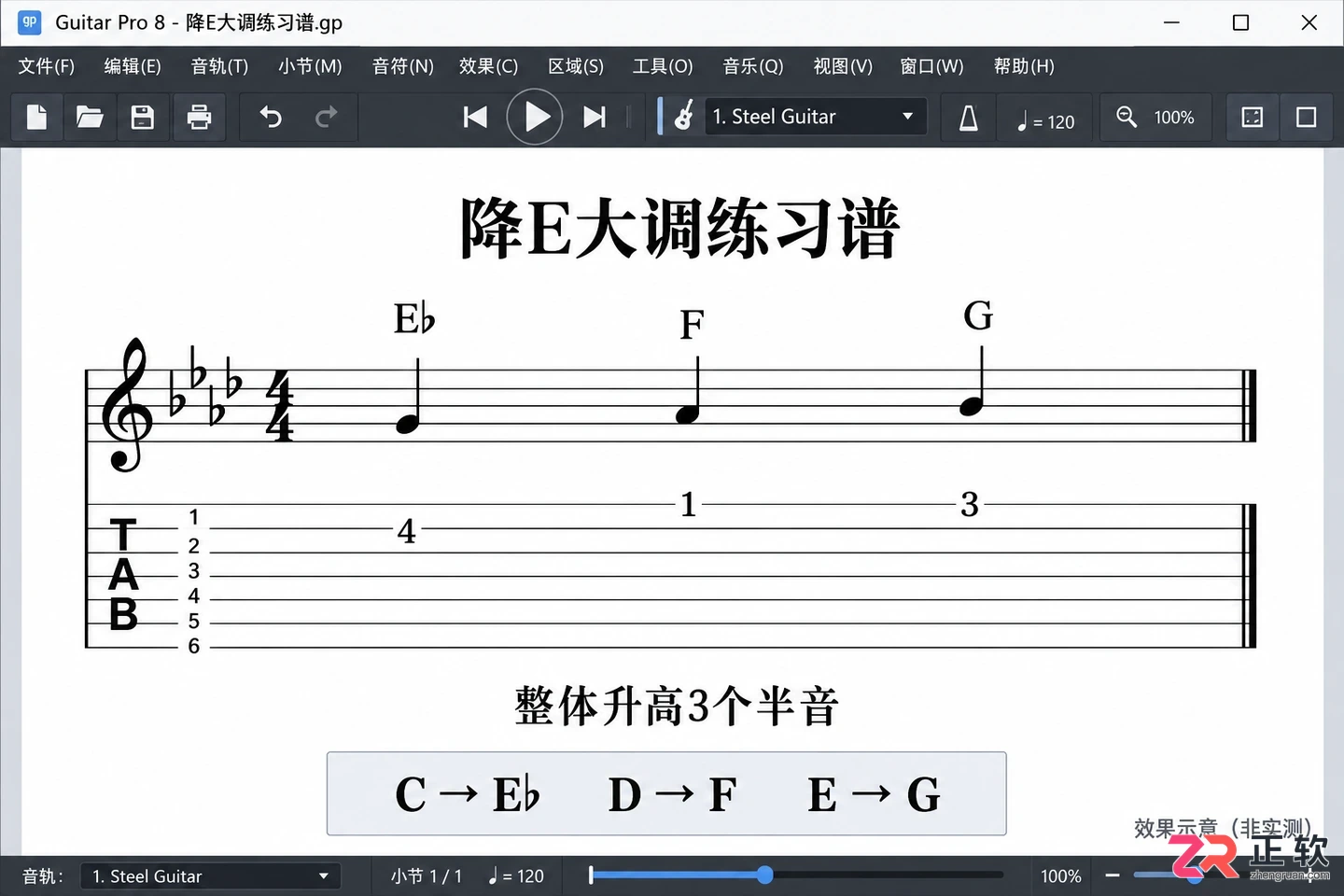Open the Steel Guitar track dropdown in the toolbar
This screenshot has width=1344, height=896.
pos(815,117)
